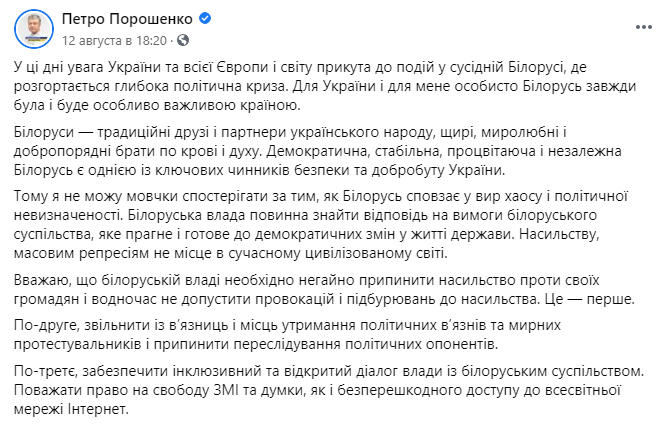Click the globe public-audience icon
Image resolution: width=666 pixels, height=425 pixels.
click(183, 40)
